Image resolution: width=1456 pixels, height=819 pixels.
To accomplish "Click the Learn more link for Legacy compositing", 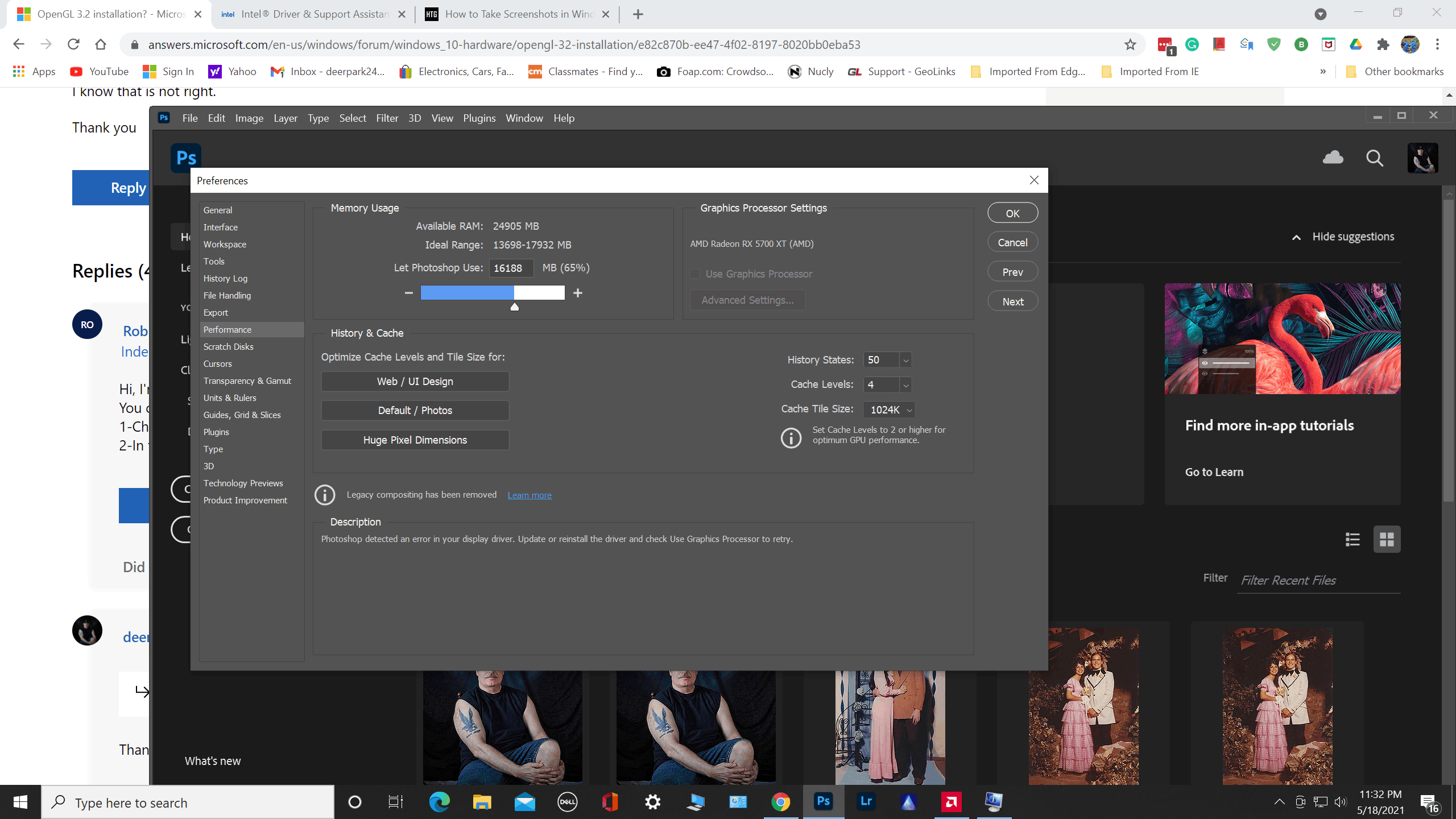I will (529, 494).
